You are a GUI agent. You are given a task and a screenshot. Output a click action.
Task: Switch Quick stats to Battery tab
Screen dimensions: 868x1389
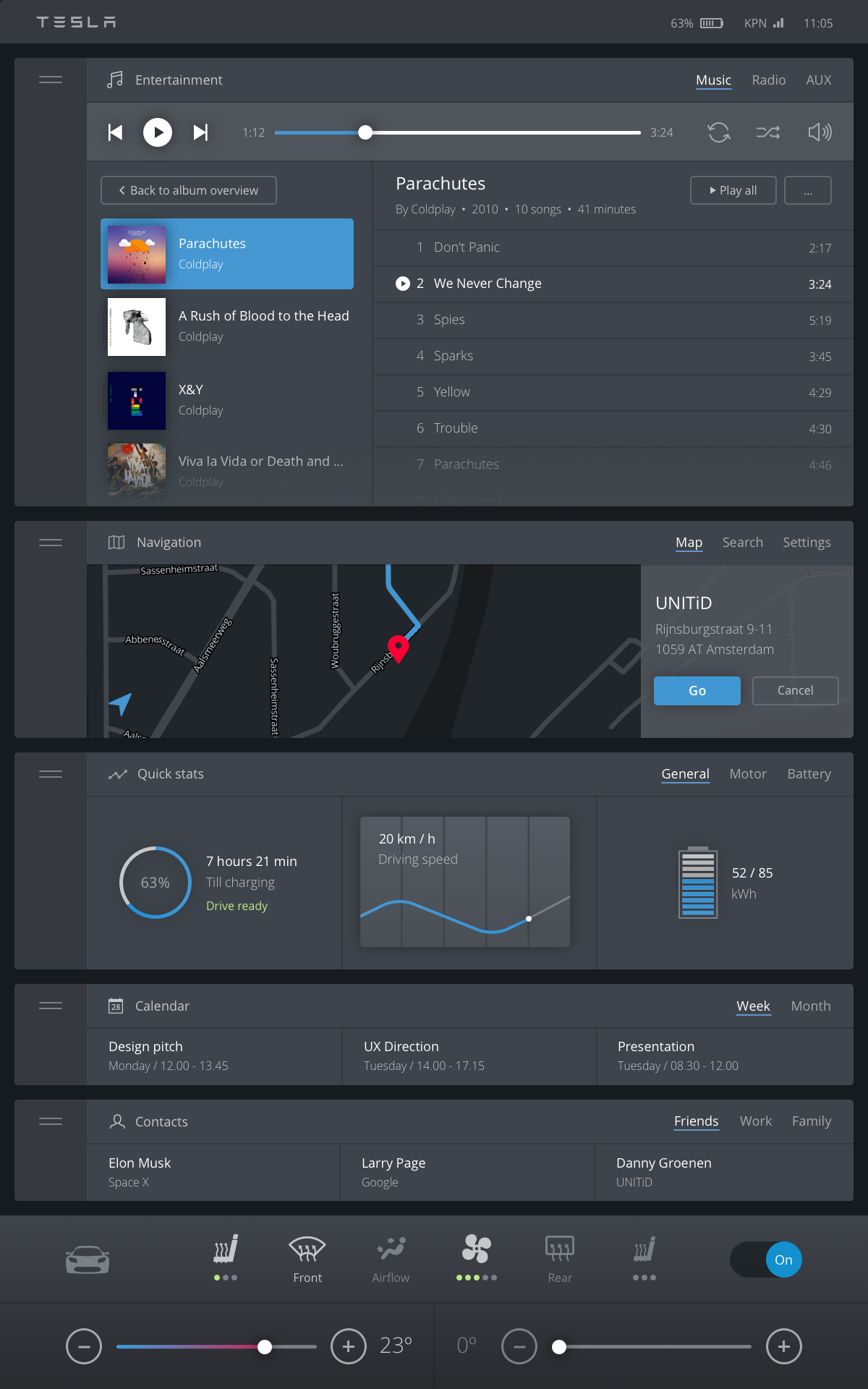(x=809, y=774)
